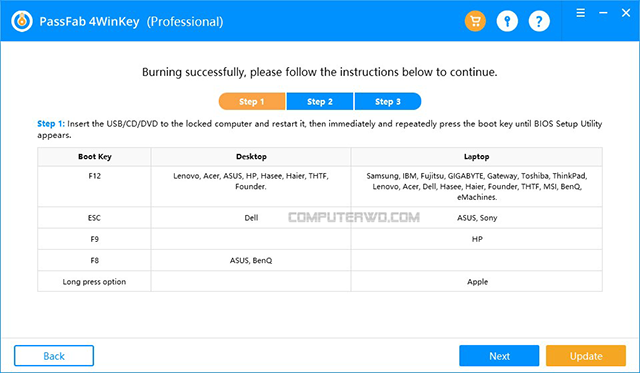Screen dimensions: 640x373
Task: Select the Boot Key column header
Action: click(x=94, y=157)
